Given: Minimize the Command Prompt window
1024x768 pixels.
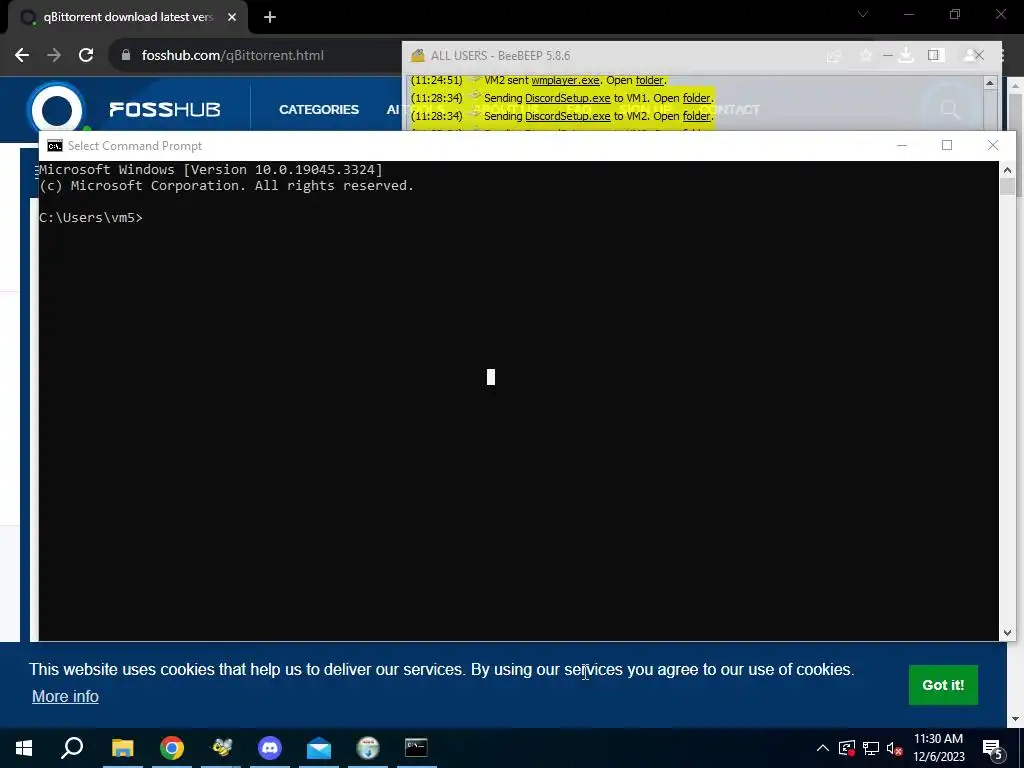Looking at the screenshot, I should (902, 145).
